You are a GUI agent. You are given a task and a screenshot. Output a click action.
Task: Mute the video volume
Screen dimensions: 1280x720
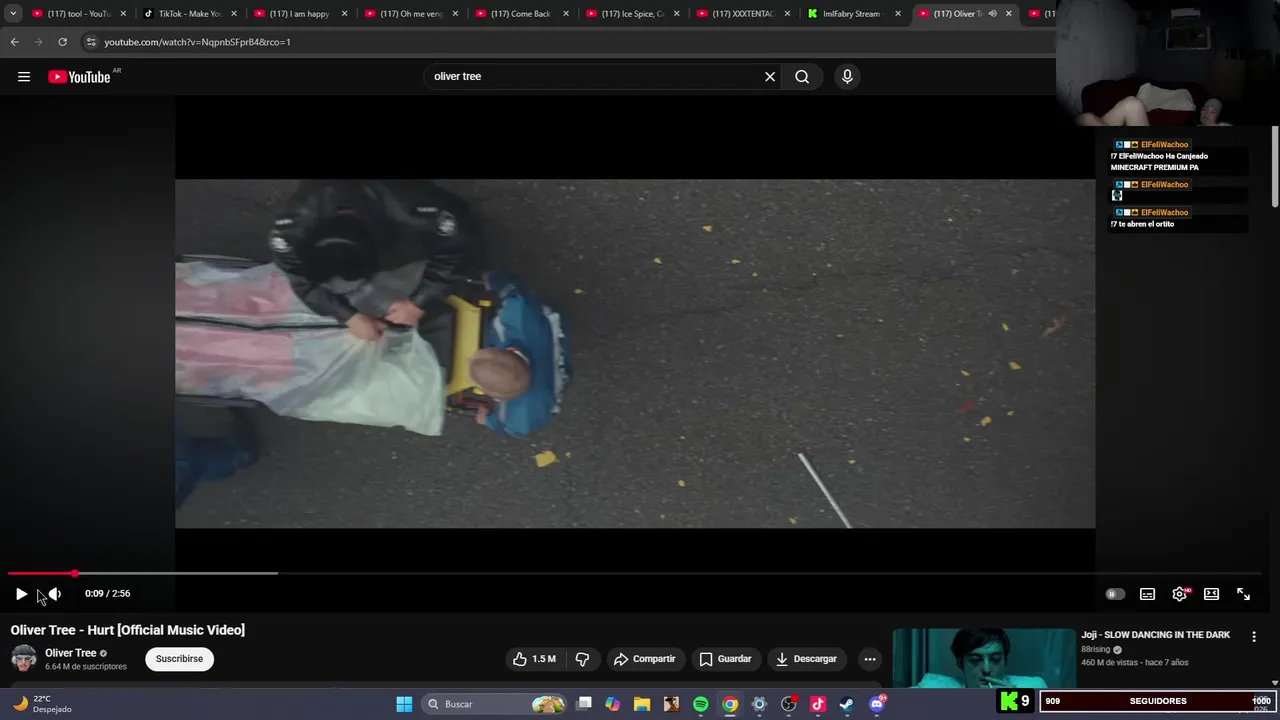[55, 594]
